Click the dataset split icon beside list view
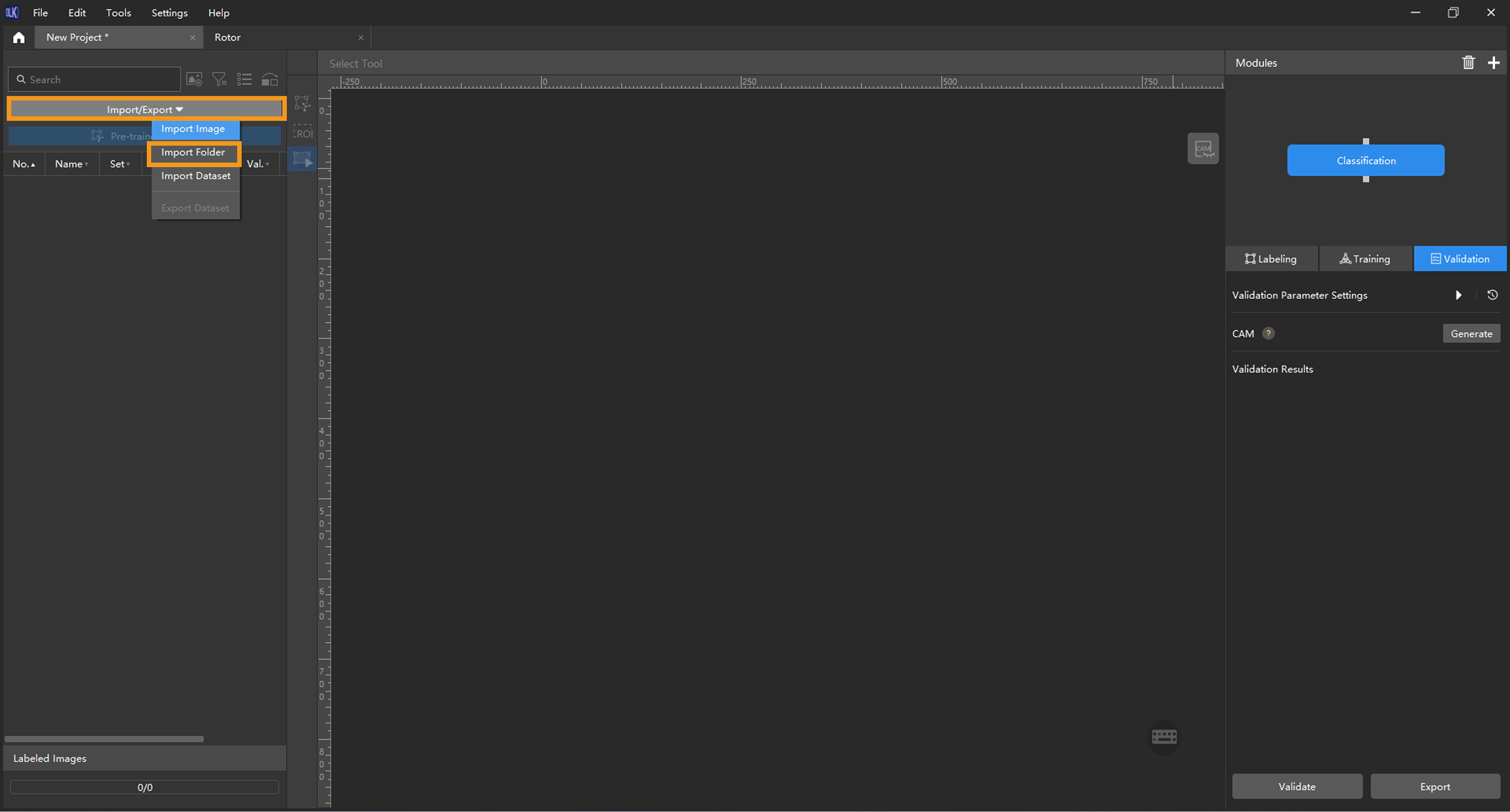The width and height of the screenshot is (1510, 812). point(270,79)
